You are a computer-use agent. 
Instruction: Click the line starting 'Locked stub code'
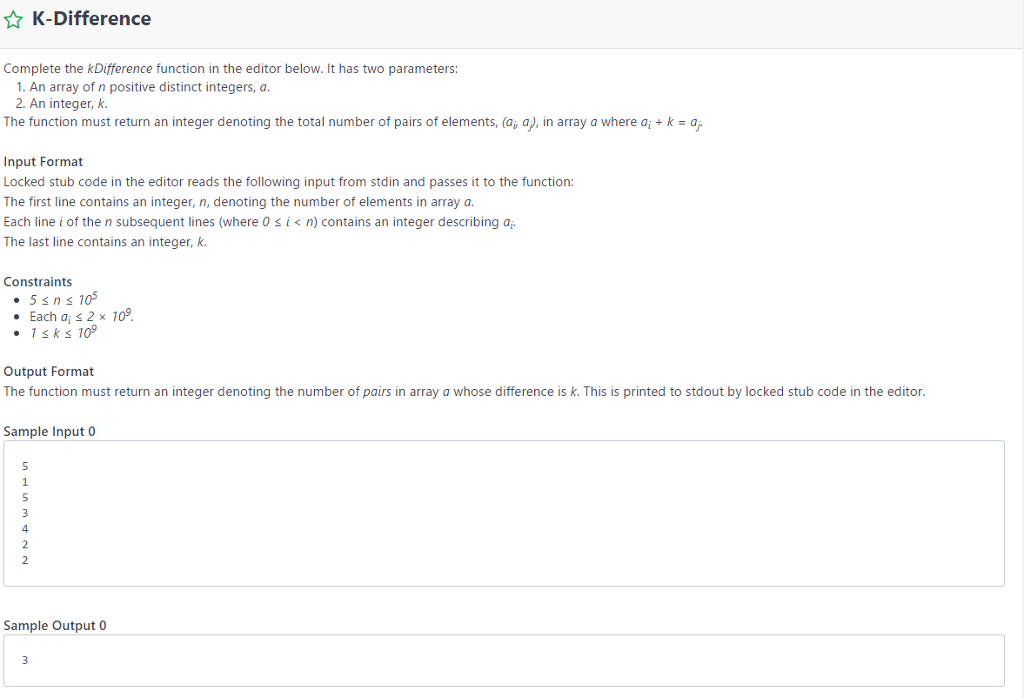tap(289, 182)
